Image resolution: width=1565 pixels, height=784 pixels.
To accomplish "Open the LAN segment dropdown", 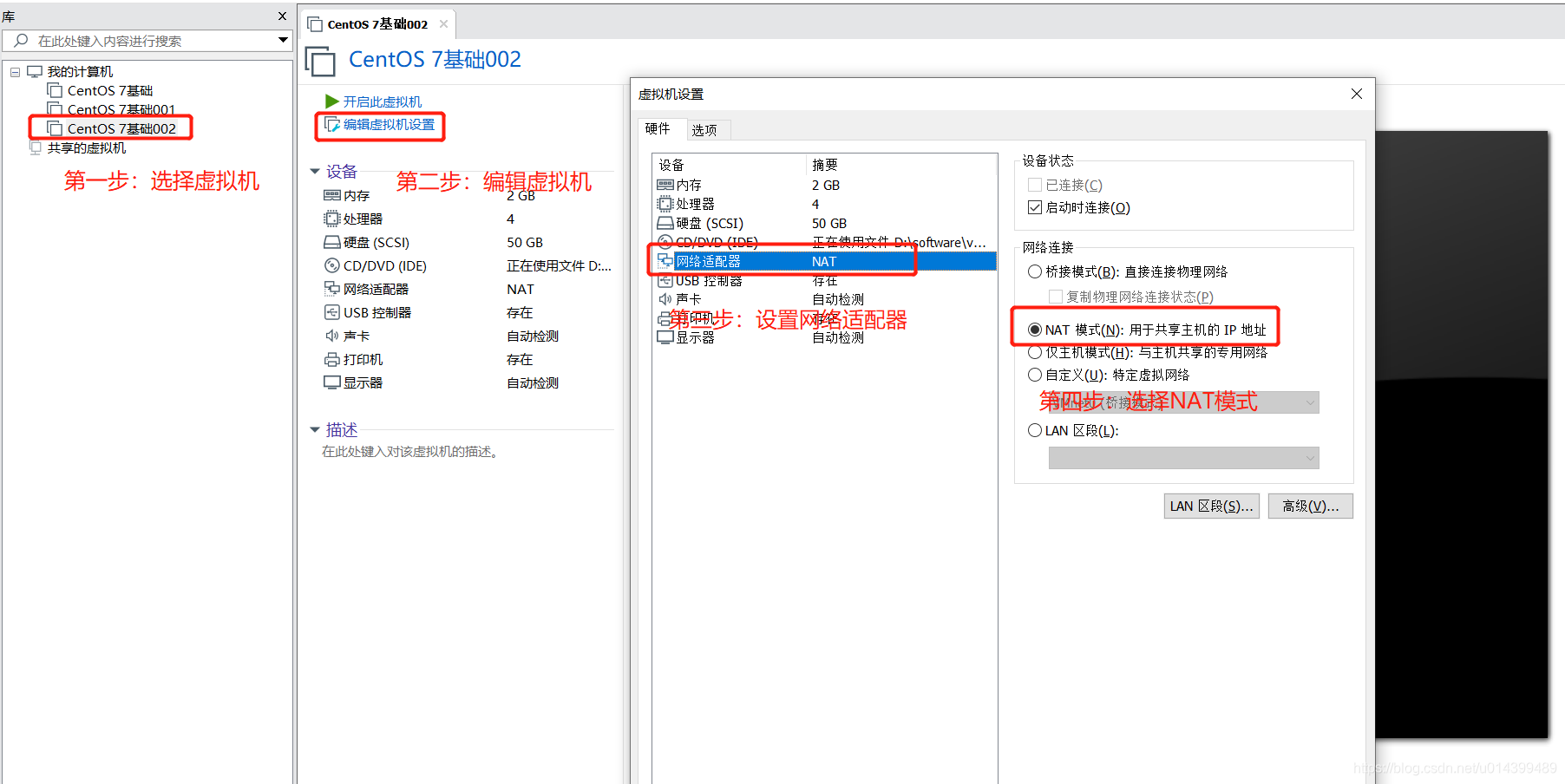I will point(1184,458).
